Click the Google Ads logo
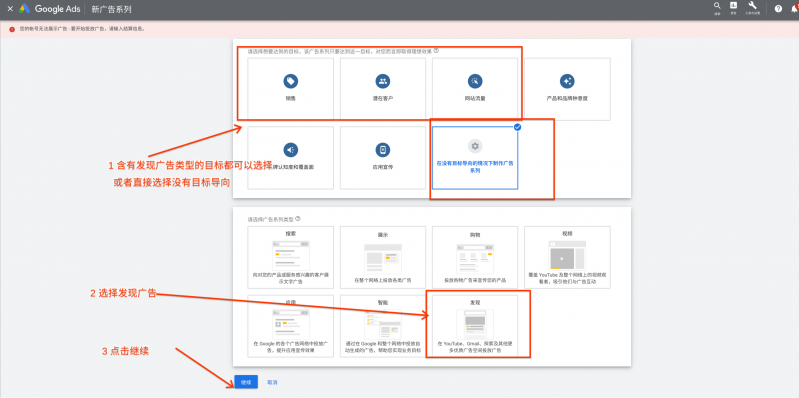This screenshot has height=398, width=799. coord(49,9)
